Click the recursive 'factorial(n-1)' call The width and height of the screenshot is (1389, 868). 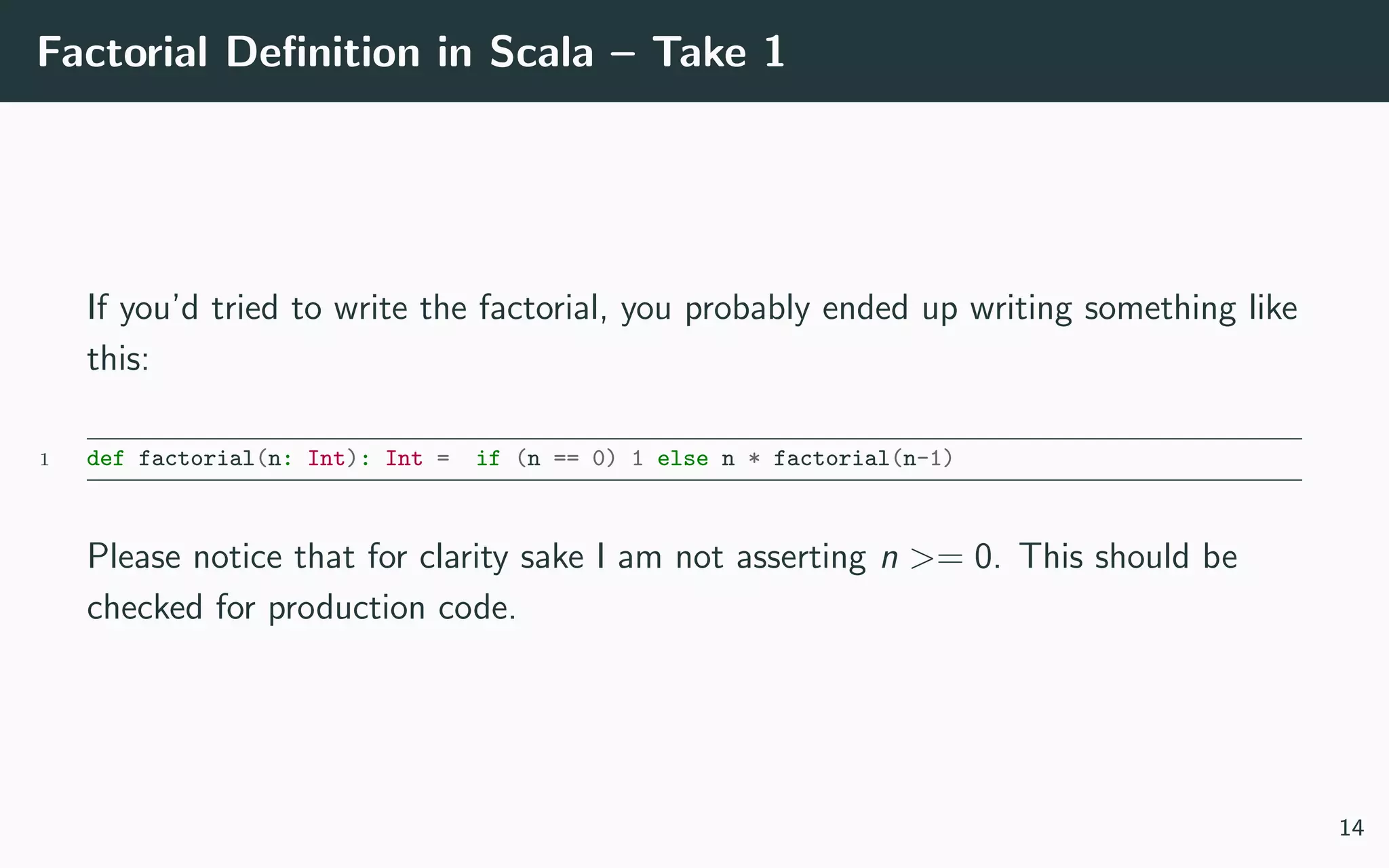tap(863, 459)
